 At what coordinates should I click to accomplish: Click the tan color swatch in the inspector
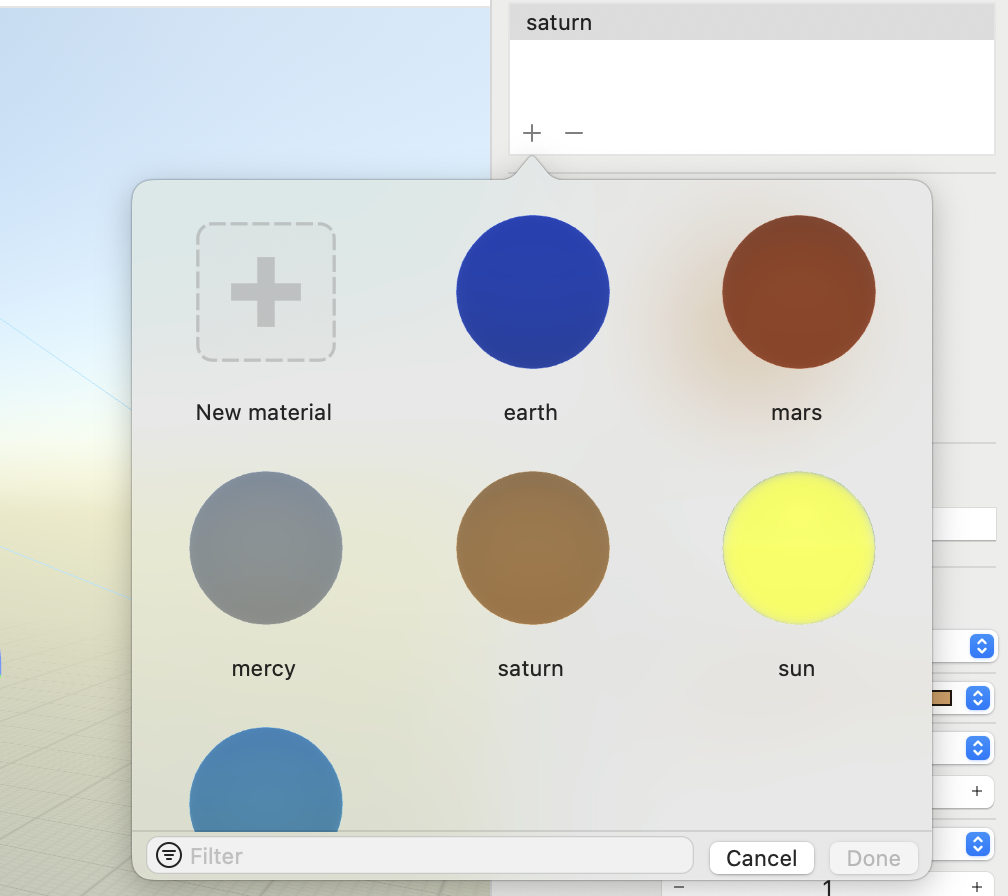coord(941,698)
